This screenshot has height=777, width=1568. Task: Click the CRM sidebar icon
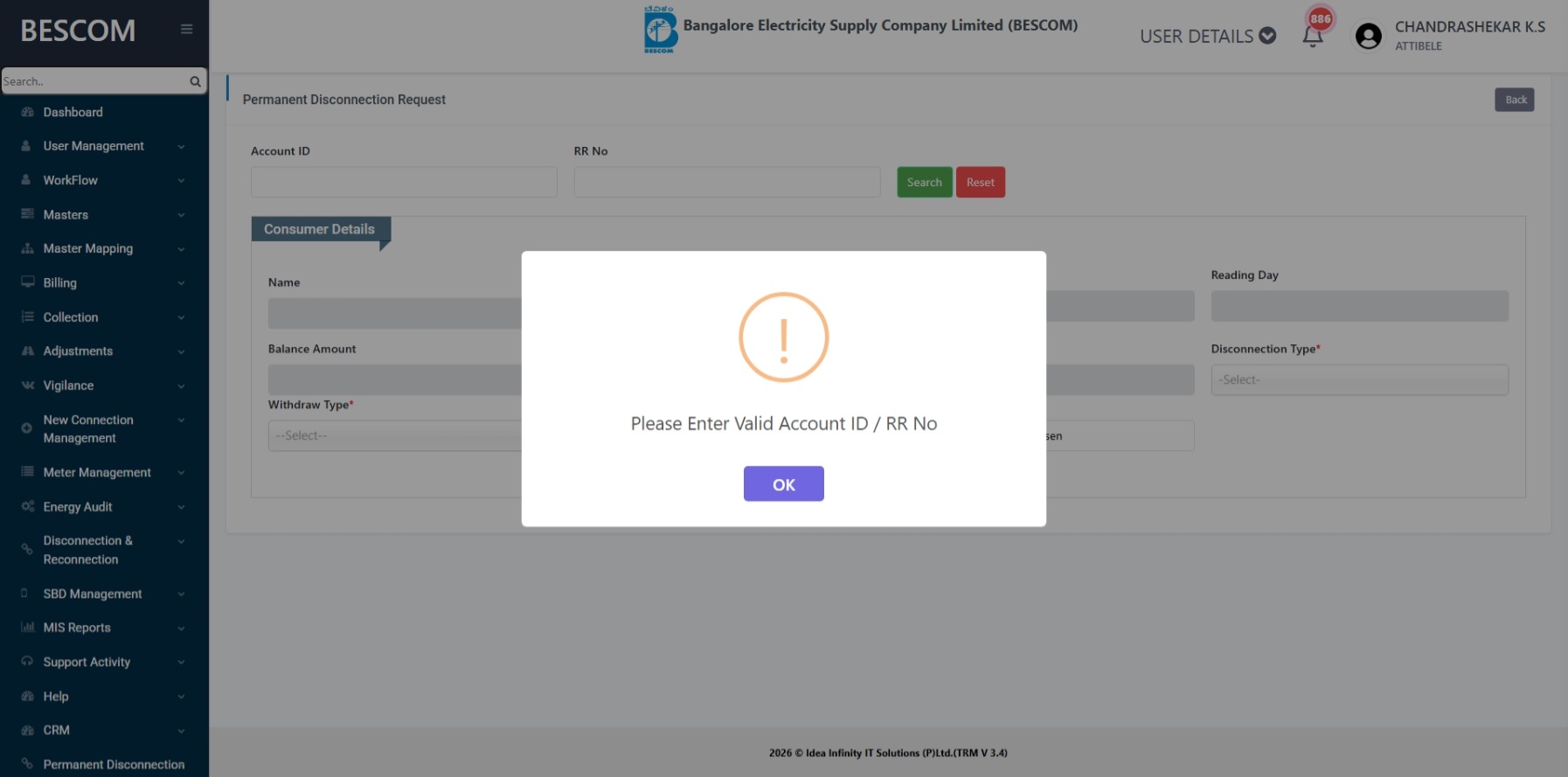point(27,730)
